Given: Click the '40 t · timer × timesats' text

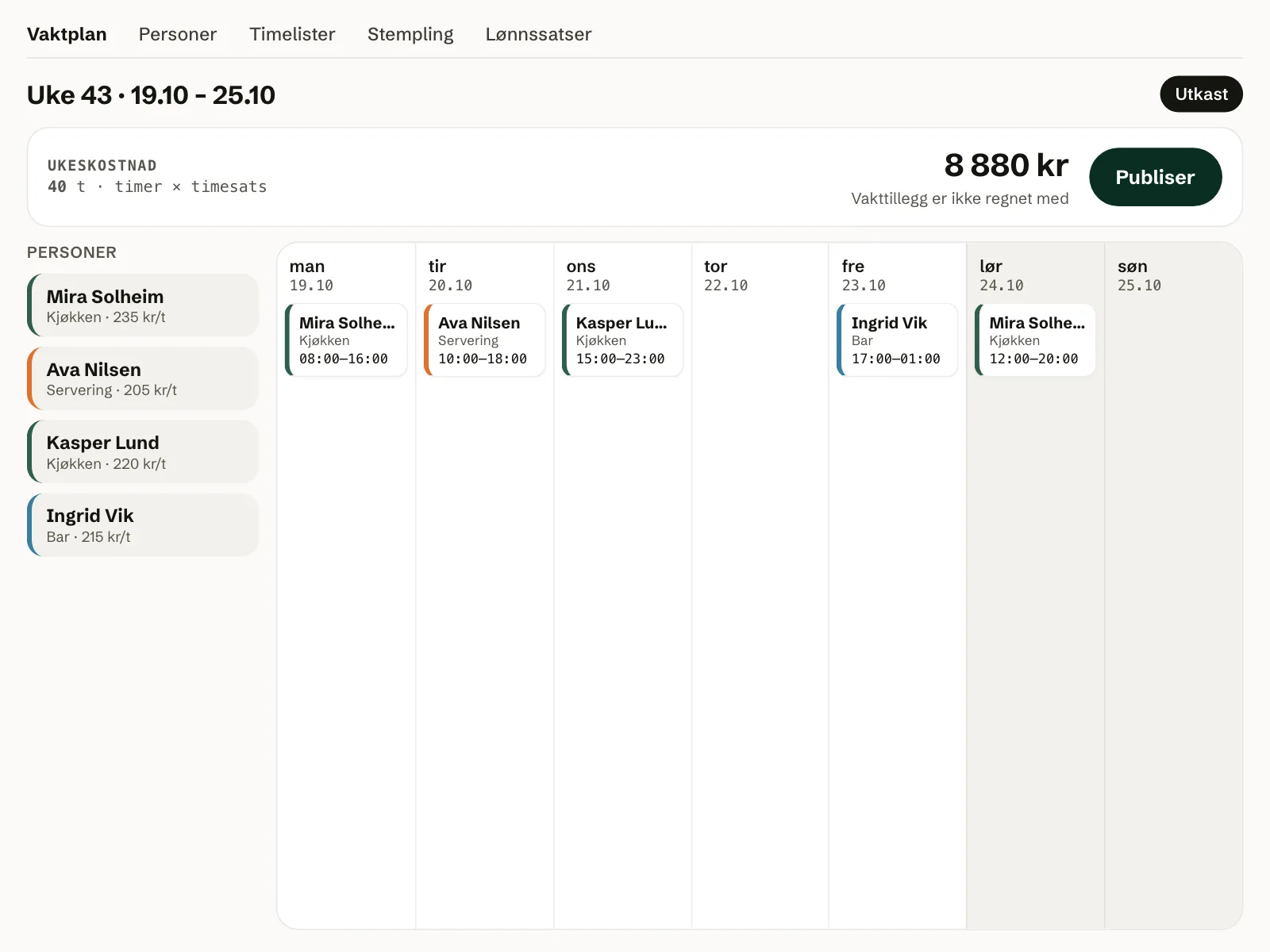Looking at the screenshot, I should point(157,186).
